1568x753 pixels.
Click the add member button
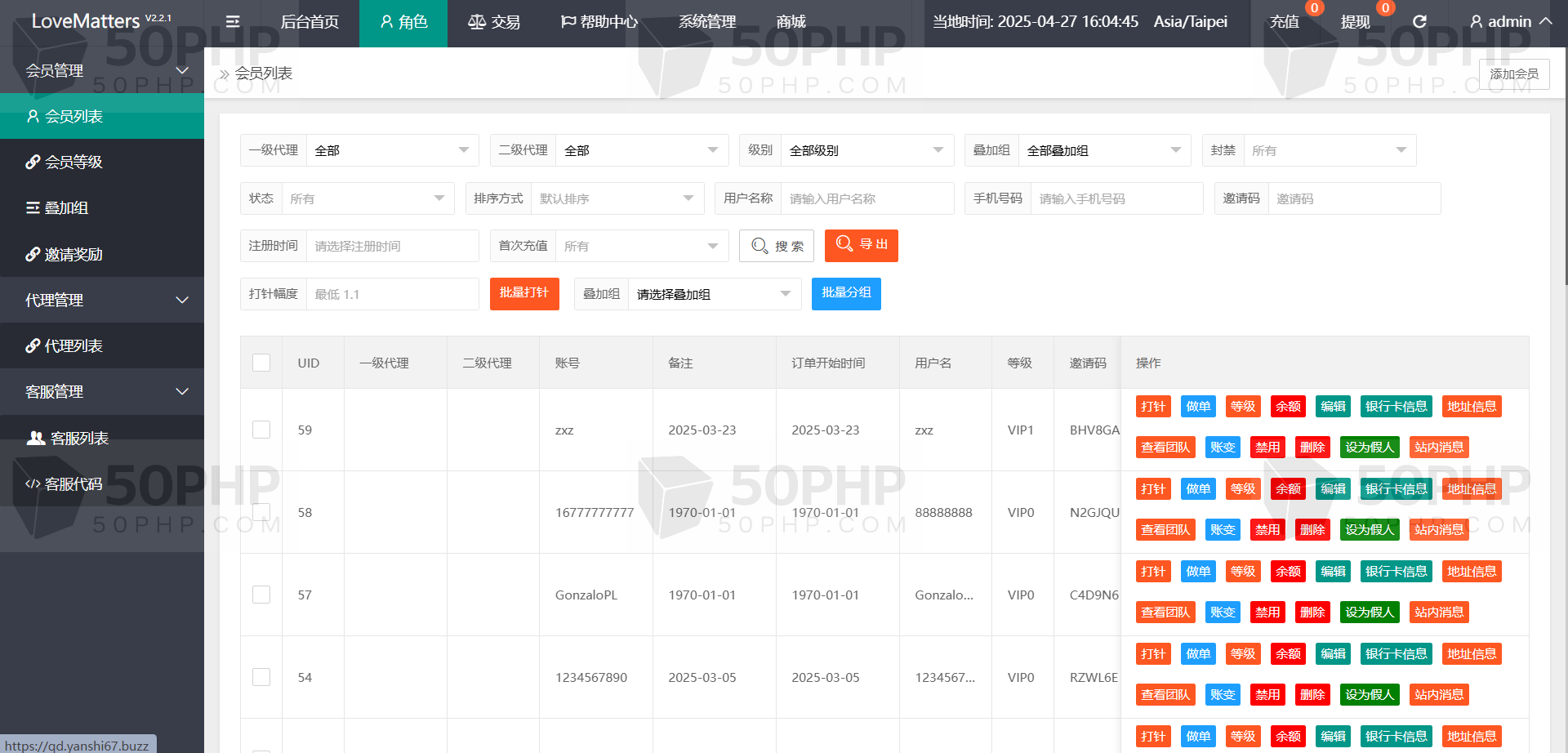(1513, 74)
